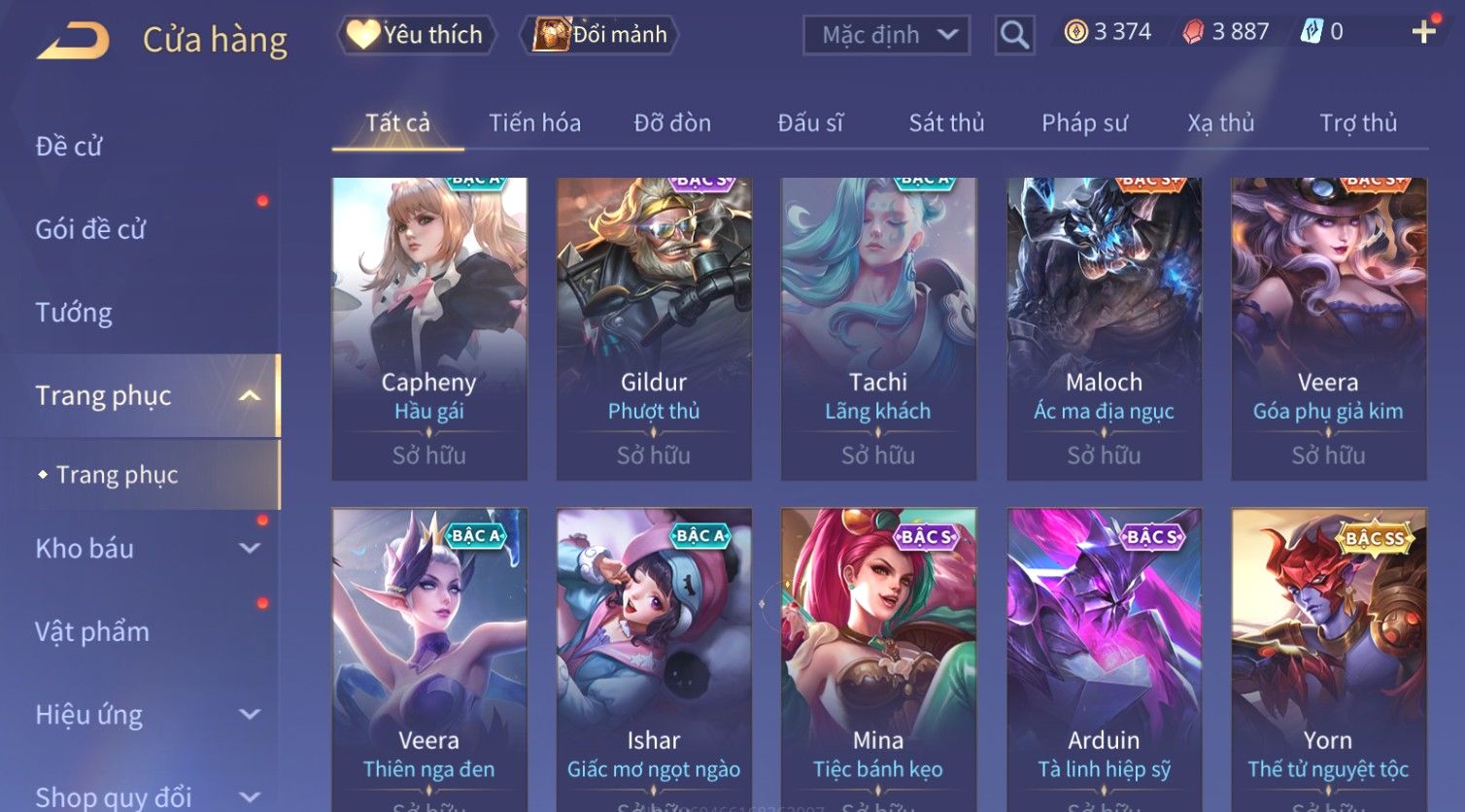Open Yêu thích favorites heart button
The width and height of the screenshot is (1465, 812).
coord(417,35)
